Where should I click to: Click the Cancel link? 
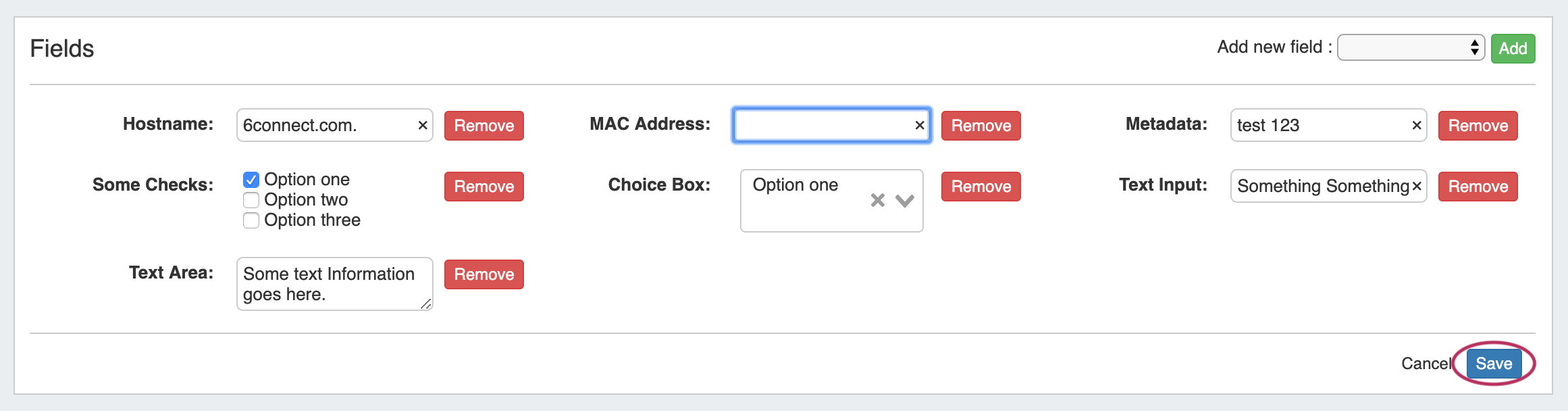(x=1426, y=364)
